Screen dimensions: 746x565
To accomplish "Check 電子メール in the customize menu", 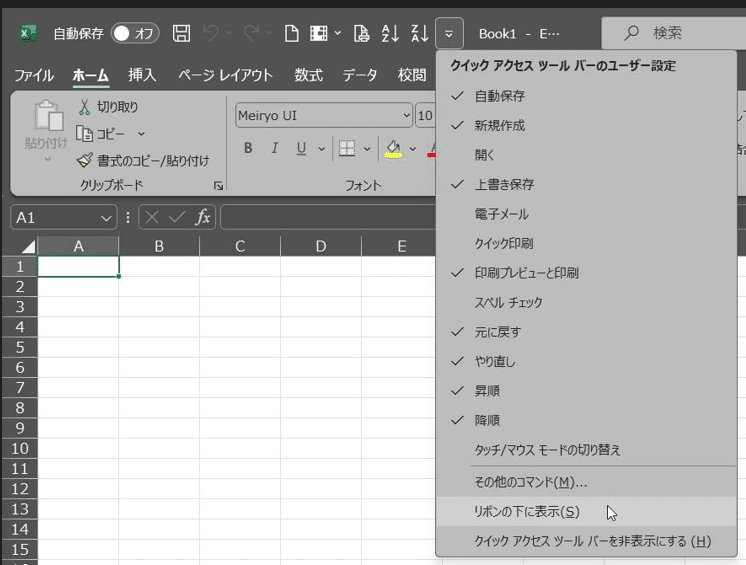I will click(586, 214).
